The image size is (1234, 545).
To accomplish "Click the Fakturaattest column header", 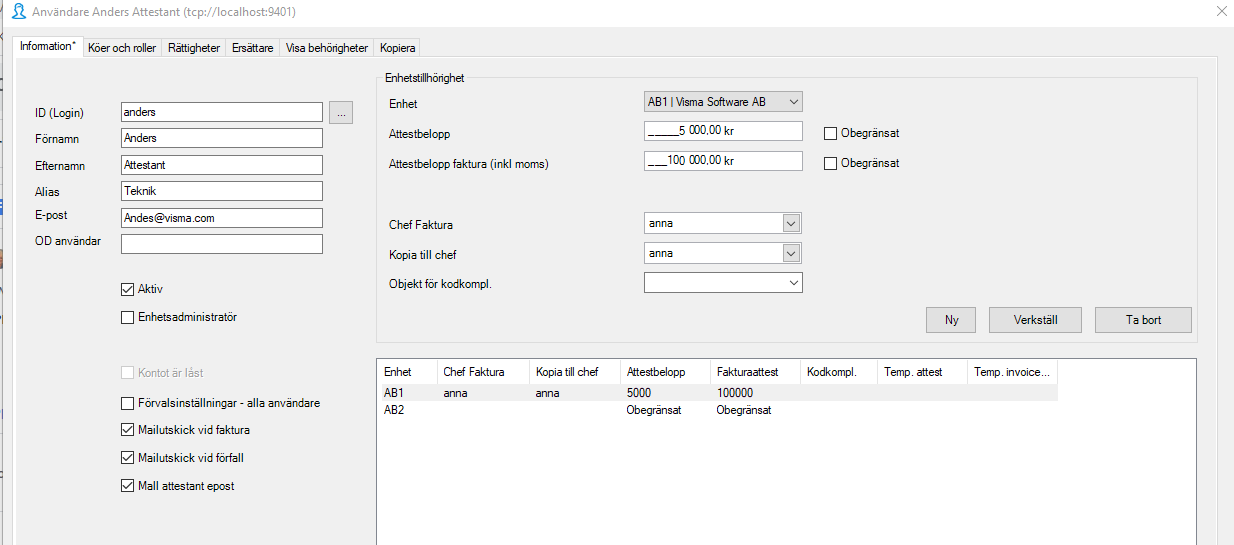I will click(x=756, y=372).
